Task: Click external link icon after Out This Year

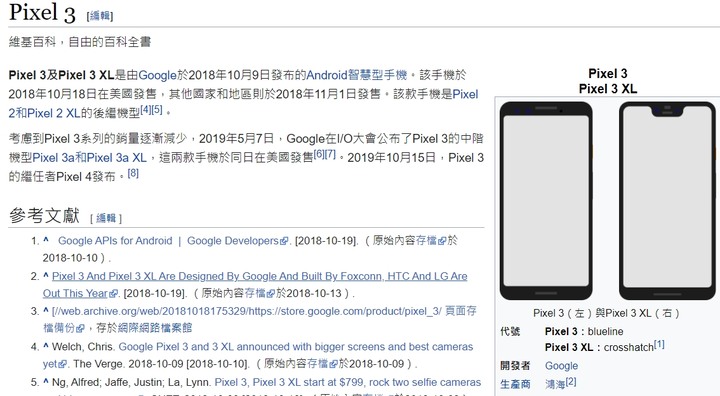Action: point(113,294)
